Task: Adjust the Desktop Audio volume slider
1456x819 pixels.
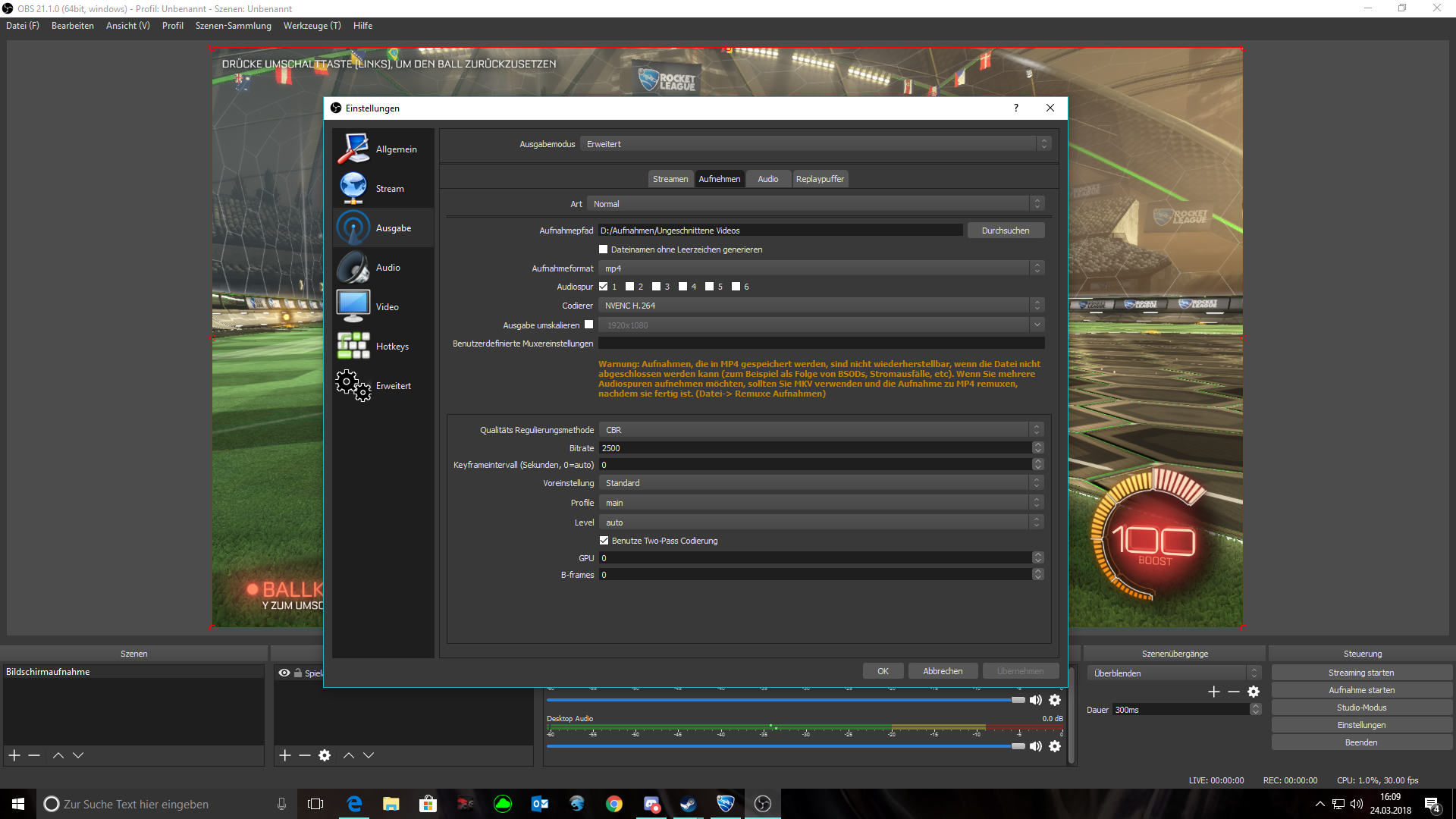Action: click(x=1018, y=746)
